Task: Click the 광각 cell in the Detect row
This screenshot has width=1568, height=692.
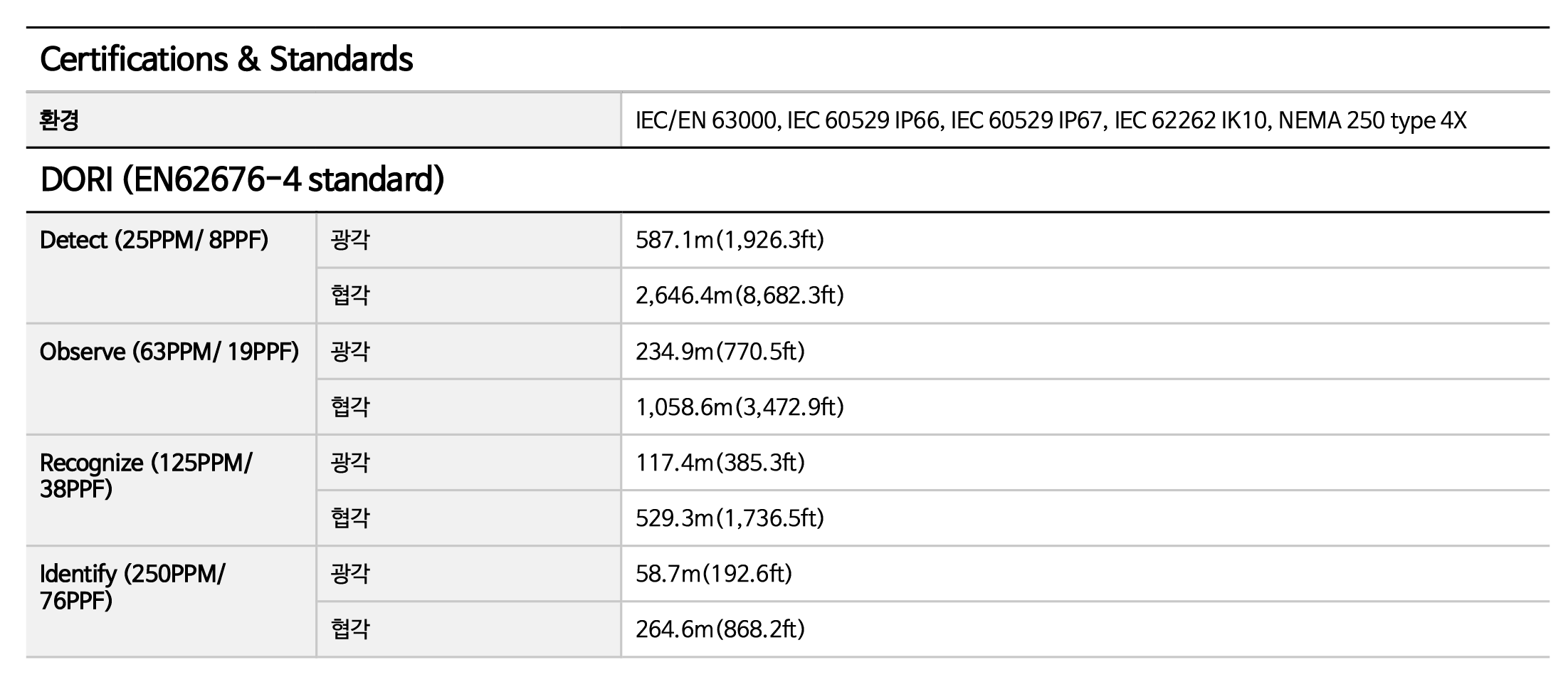Action: pos(350,240)
